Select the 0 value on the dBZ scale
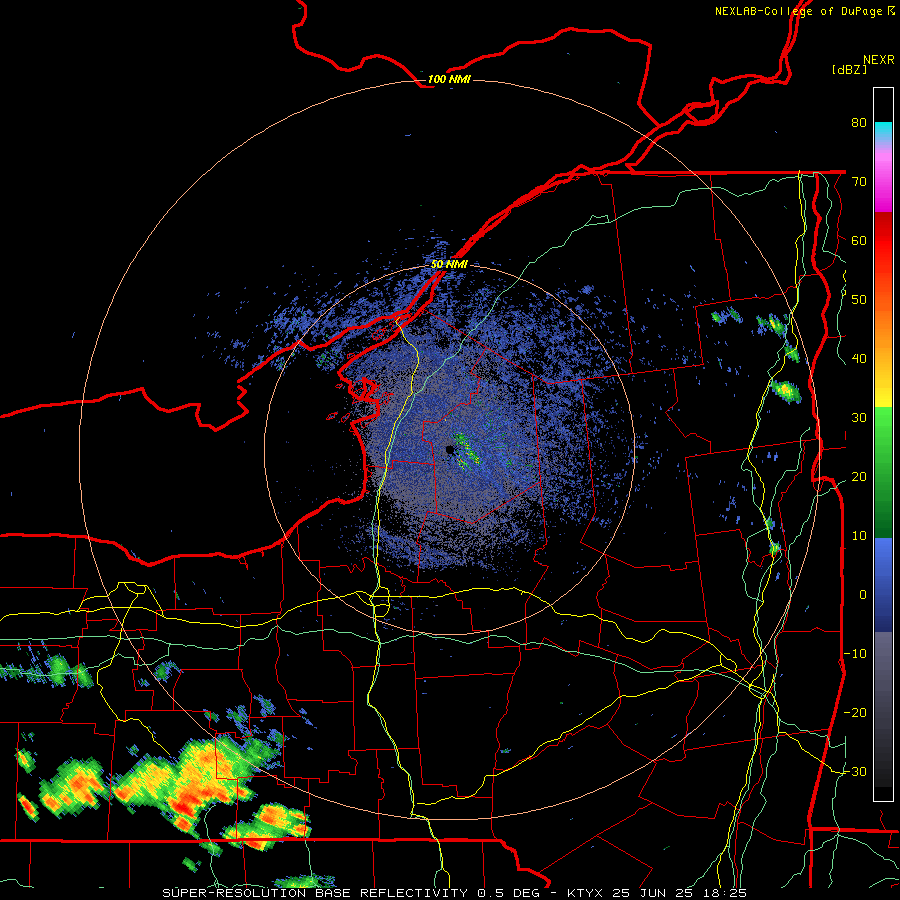 [x=863, y=595]
